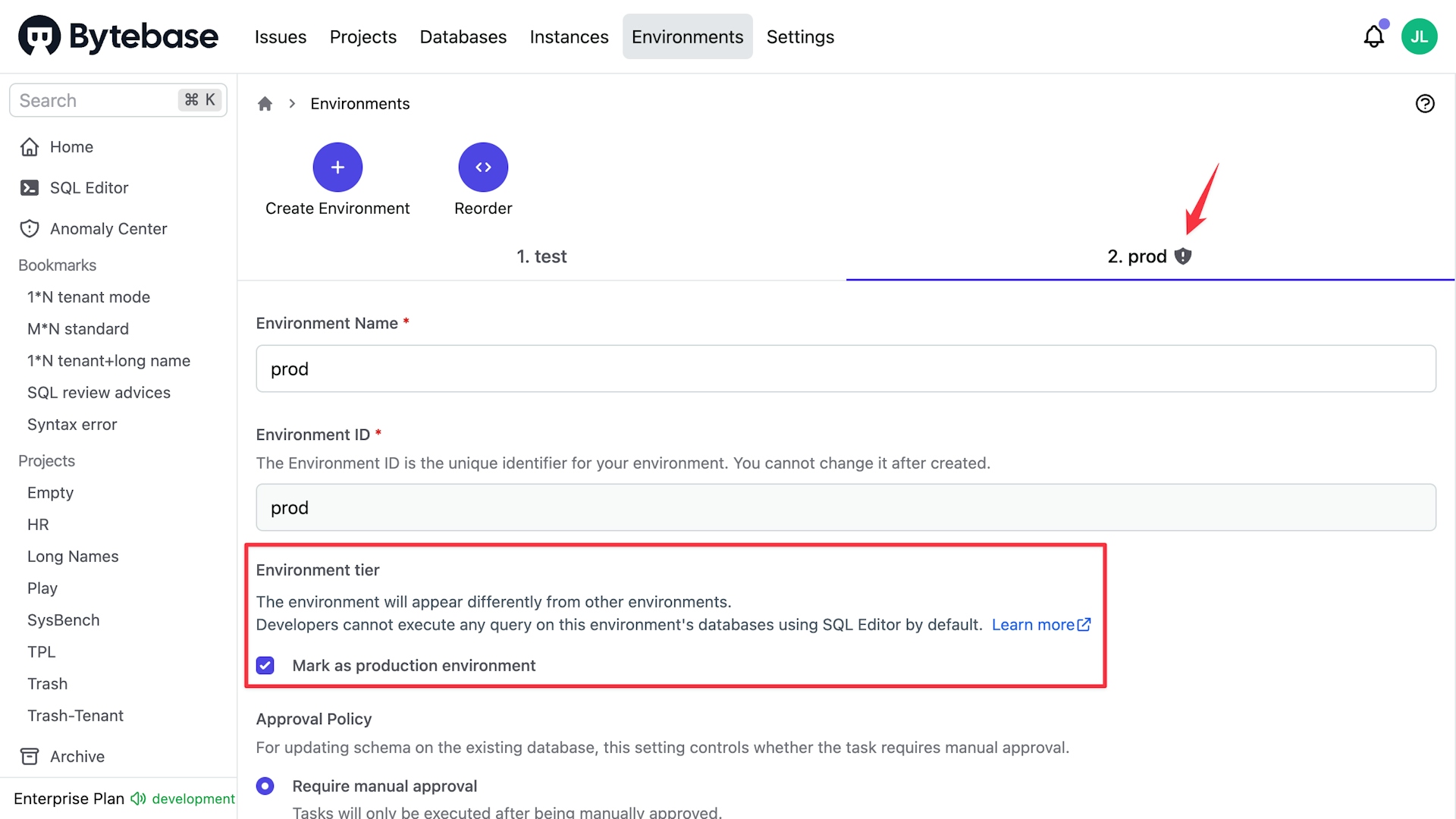Click the Anomaly Center shield icon

pos(30,229)
